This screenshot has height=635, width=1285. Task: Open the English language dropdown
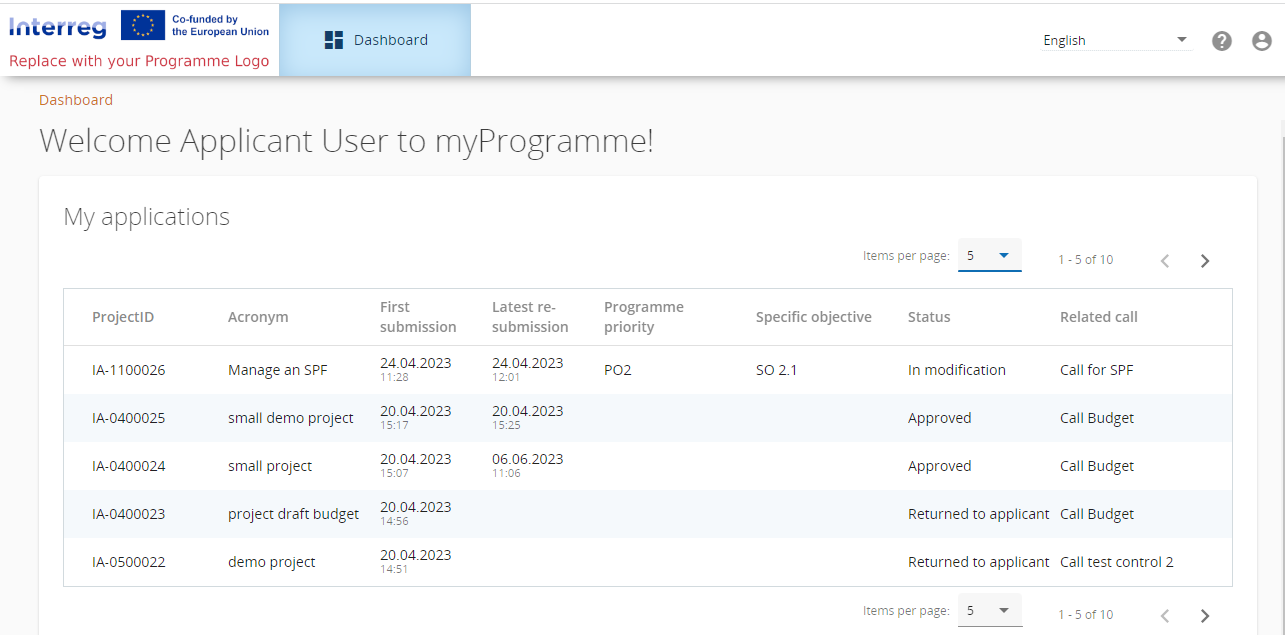click(1115, 41)
